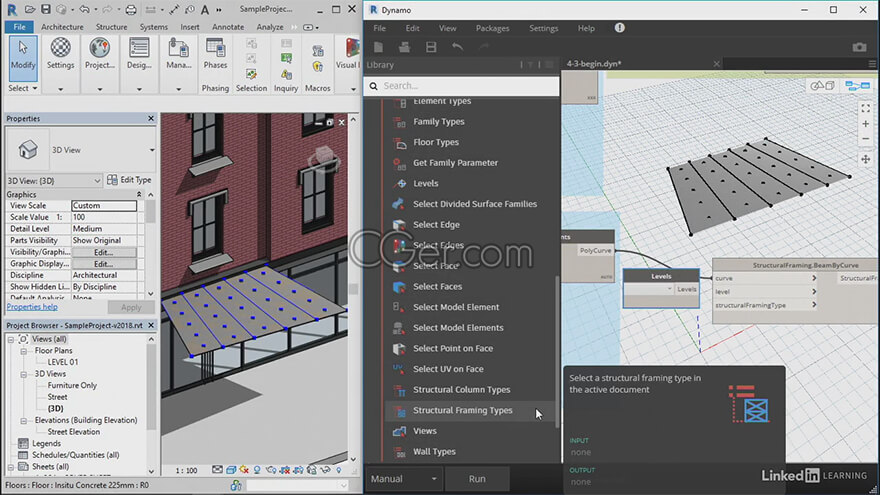The image size is (880, 495).
Task: Click Dynamo undo arrow icon
Action: pos(457,47)
